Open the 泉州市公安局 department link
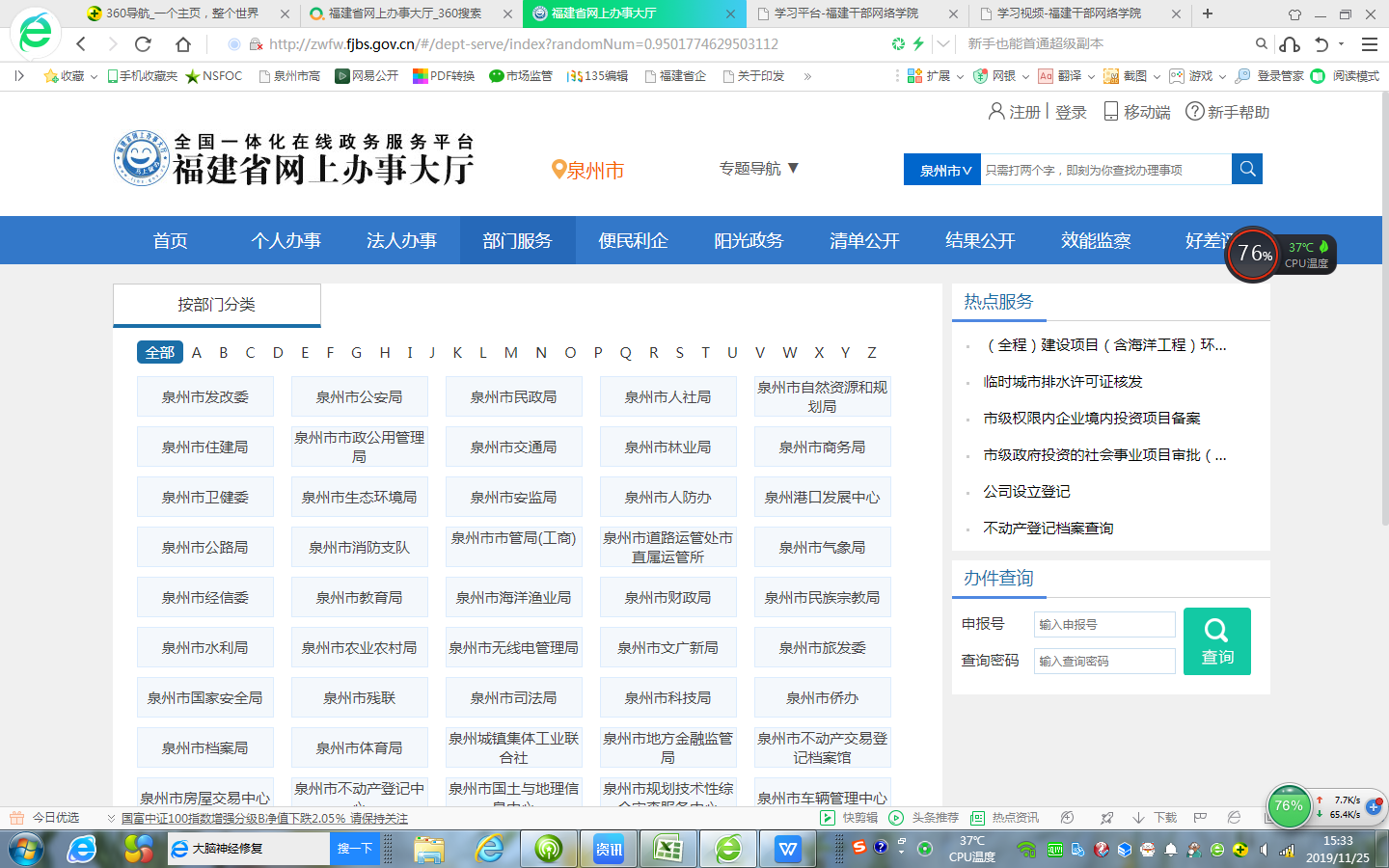This screenshot has height=868, width=1389. (x=359, y=397)
